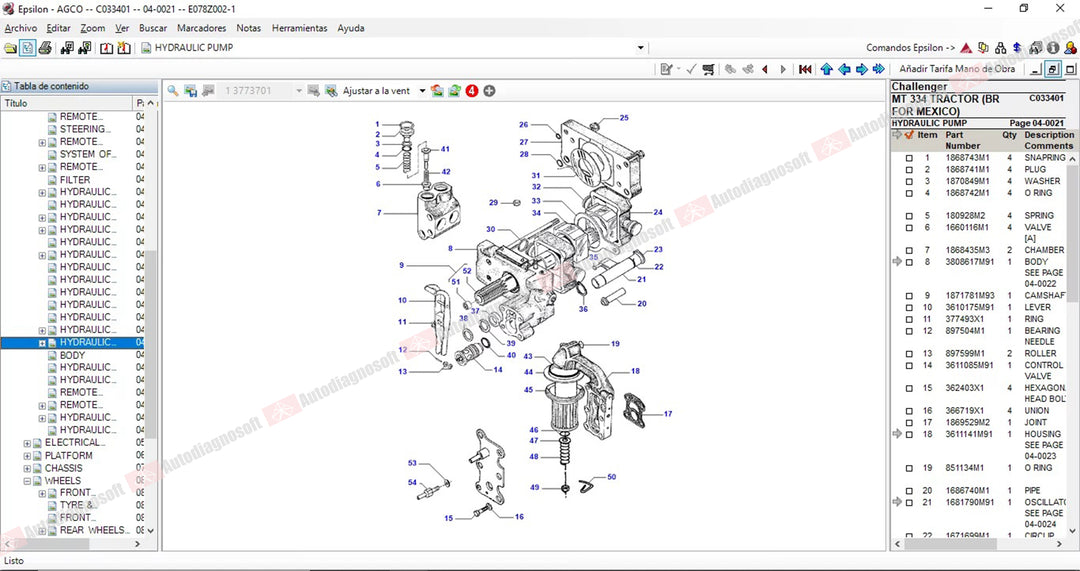1080x571 pixels.
Task: Expand the PLATFORM tree node
Action: tap(28, 455)
